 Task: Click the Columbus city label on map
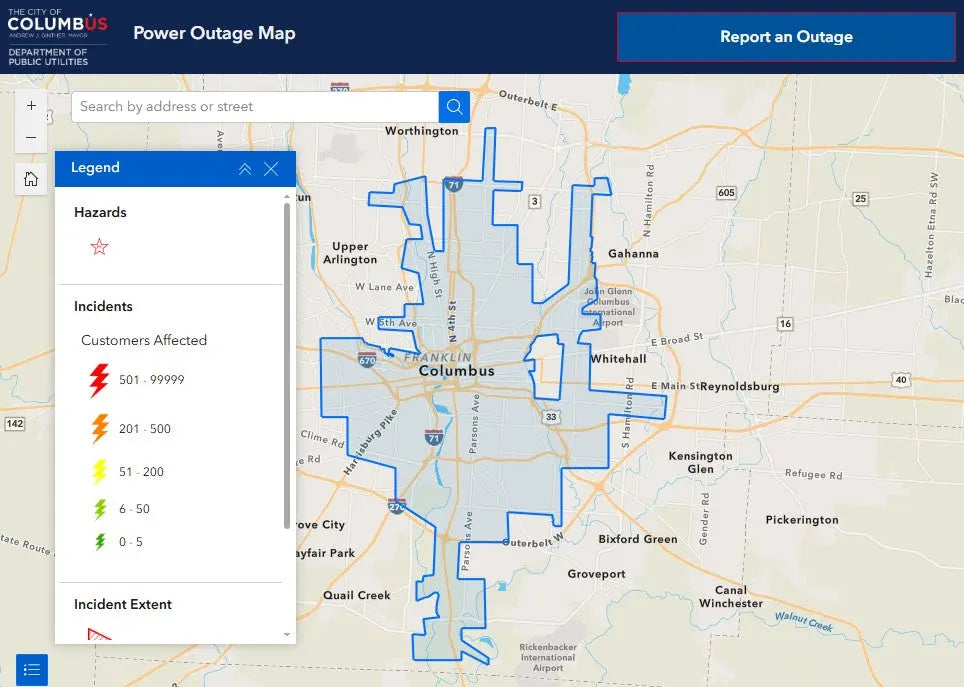click(x=457, y=371)
